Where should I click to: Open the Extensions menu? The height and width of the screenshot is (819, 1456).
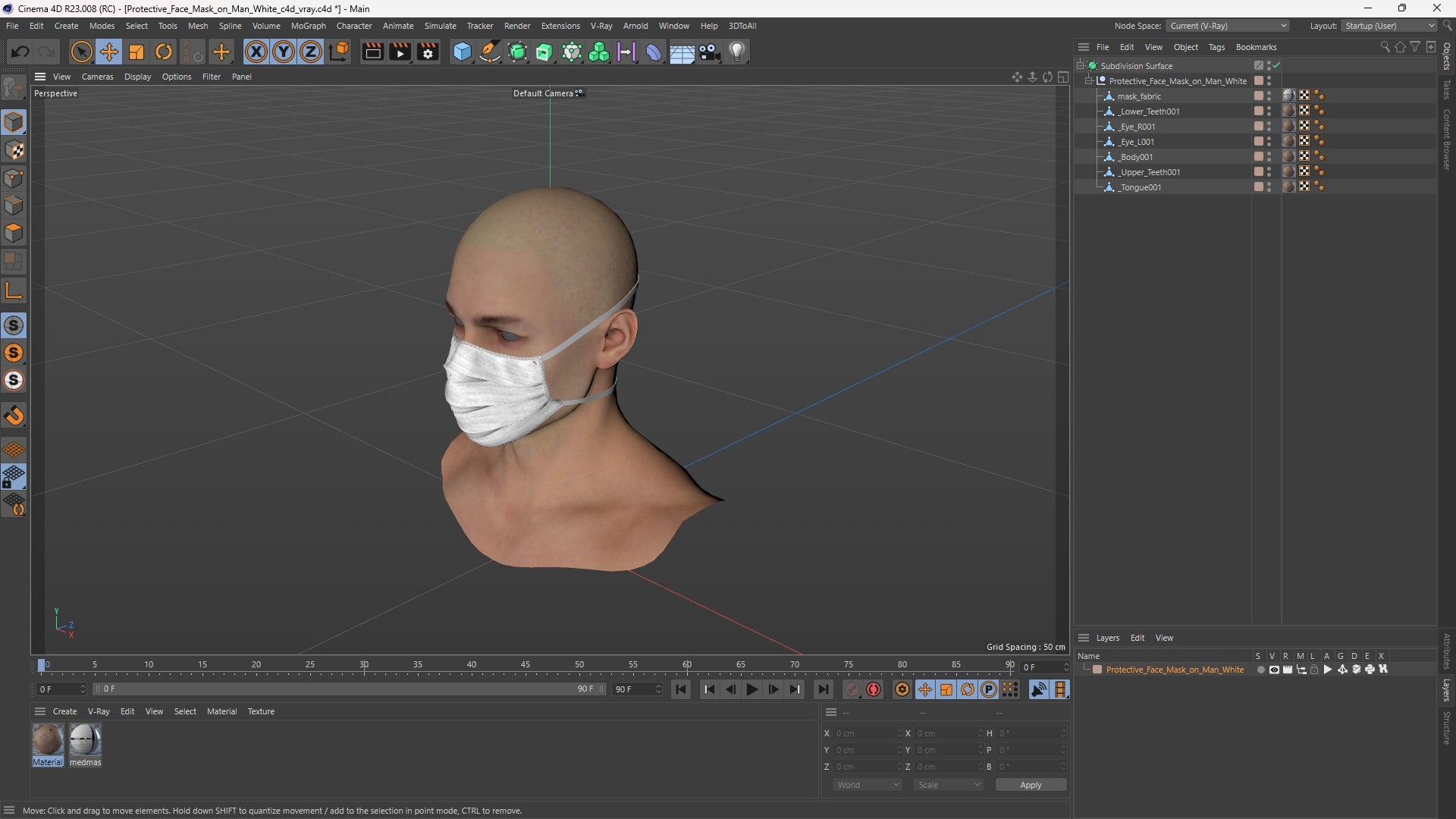[x=560, y=26]
